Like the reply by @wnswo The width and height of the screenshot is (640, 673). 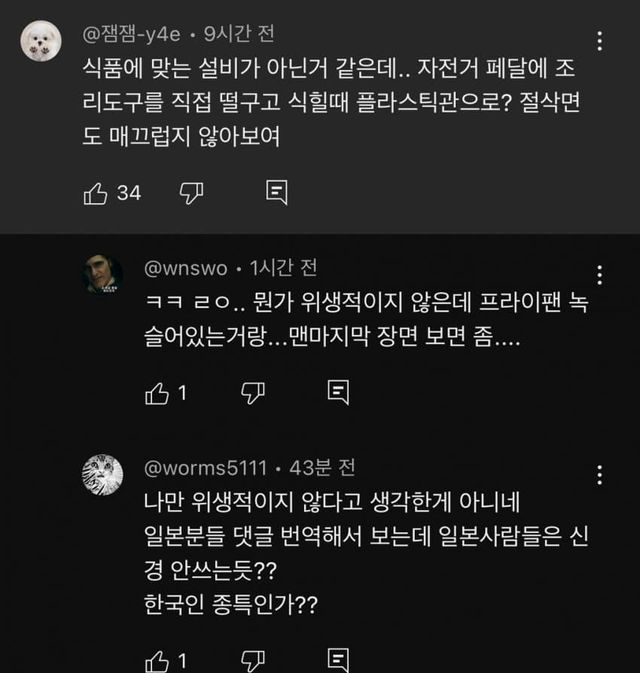click(157, 393)
